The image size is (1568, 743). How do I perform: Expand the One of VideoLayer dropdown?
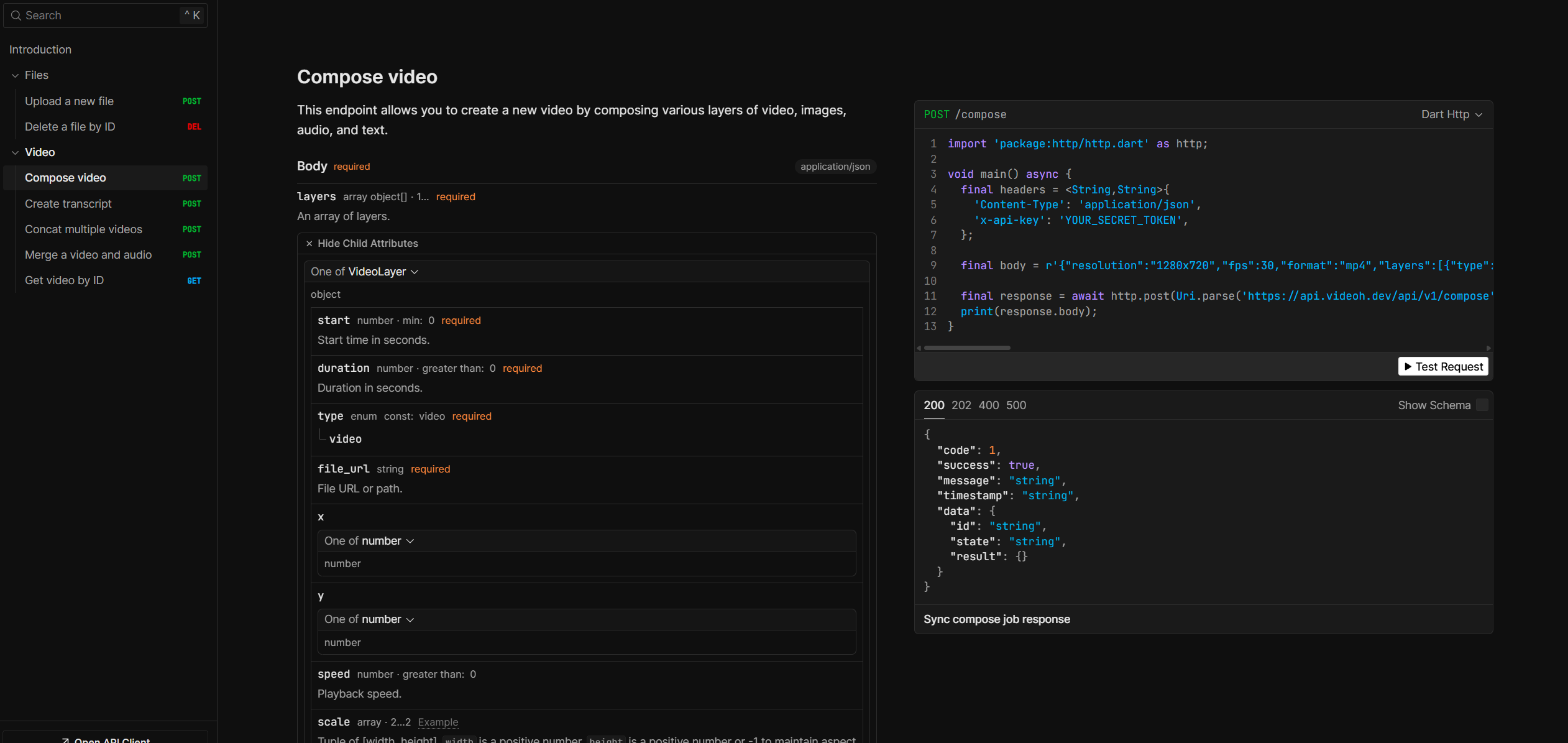pos(364,272)
